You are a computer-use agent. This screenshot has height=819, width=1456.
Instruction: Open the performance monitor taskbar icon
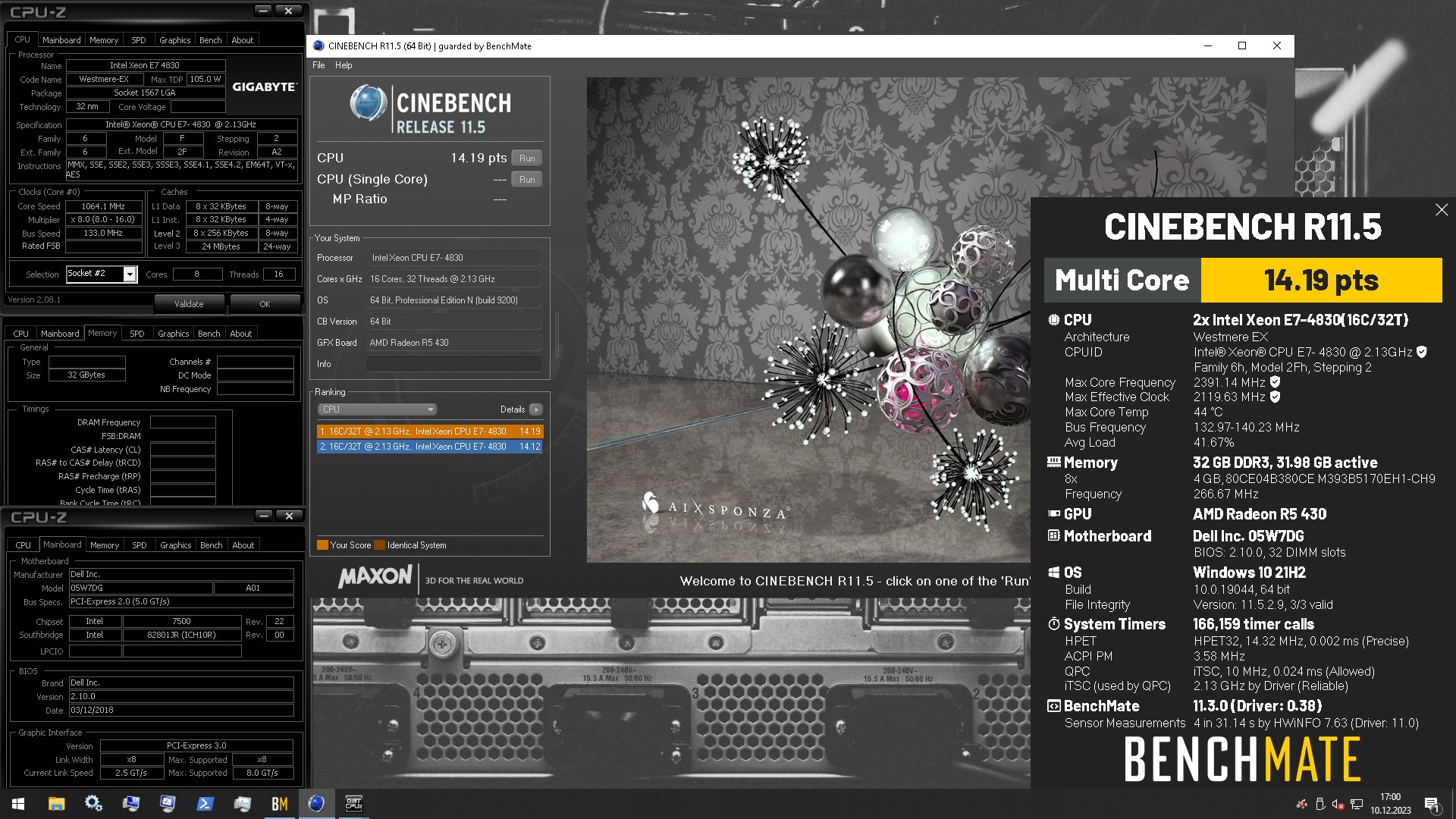242,804
